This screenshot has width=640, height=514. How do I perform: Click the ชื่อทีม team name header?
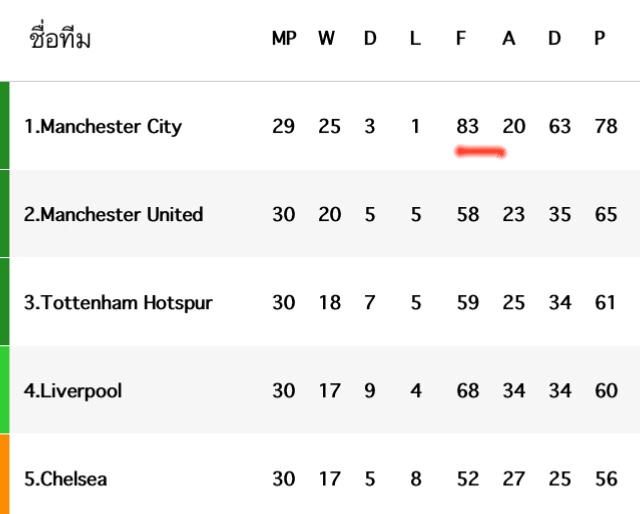click(60, 40)
